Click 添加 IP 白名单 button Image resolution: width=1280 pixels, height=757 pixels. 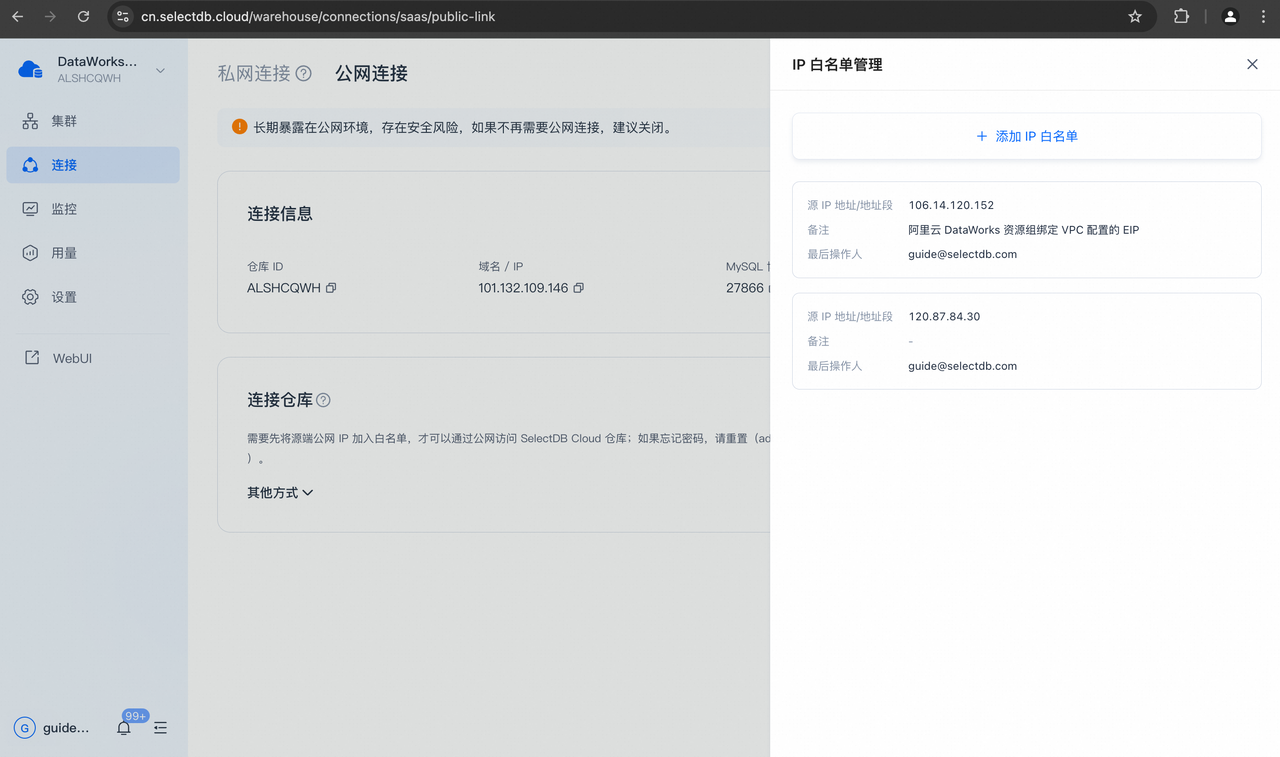[x=1027, y=136]
